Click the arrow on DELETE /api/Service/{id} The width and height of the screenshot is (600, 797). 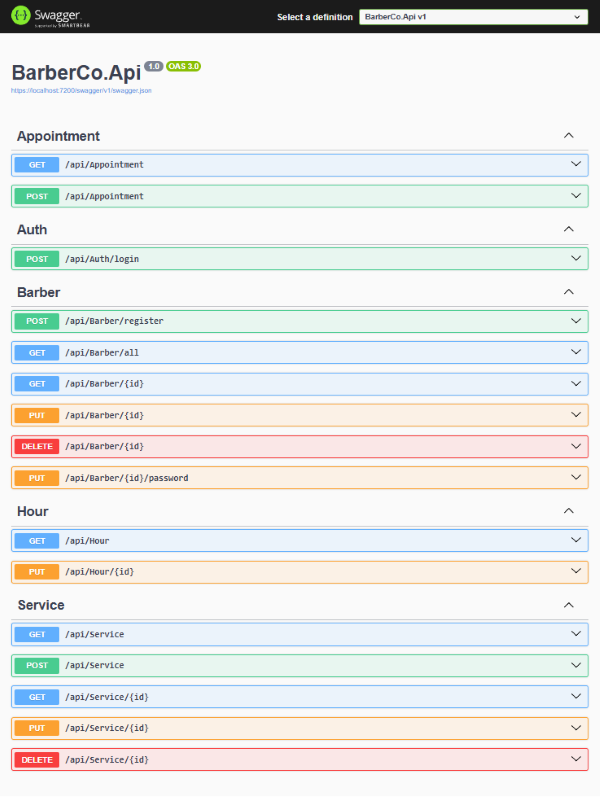[575, 759]
